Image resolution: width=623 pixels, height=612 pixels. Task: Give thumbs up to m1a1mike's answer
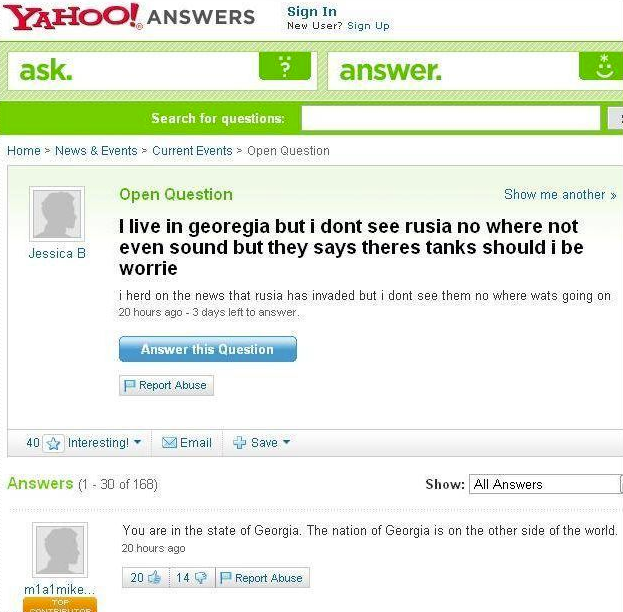pyautogui.click(x=154, y=577)
